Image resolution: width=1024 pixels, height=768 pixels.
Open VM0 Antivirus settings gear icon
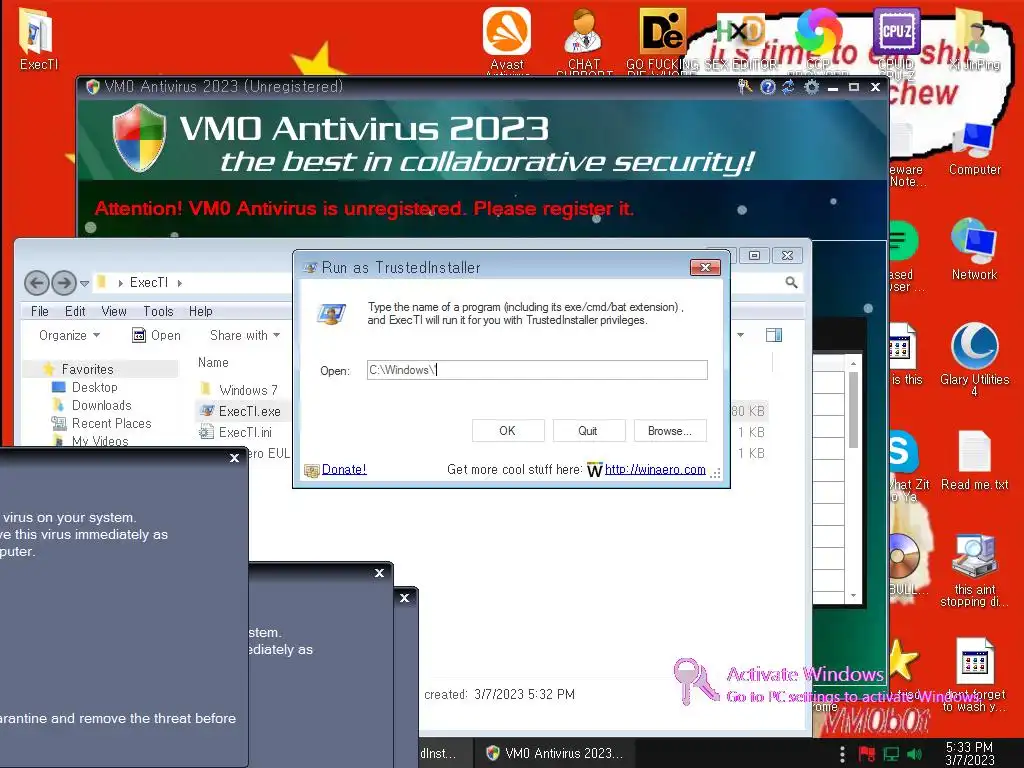point(811,87)
